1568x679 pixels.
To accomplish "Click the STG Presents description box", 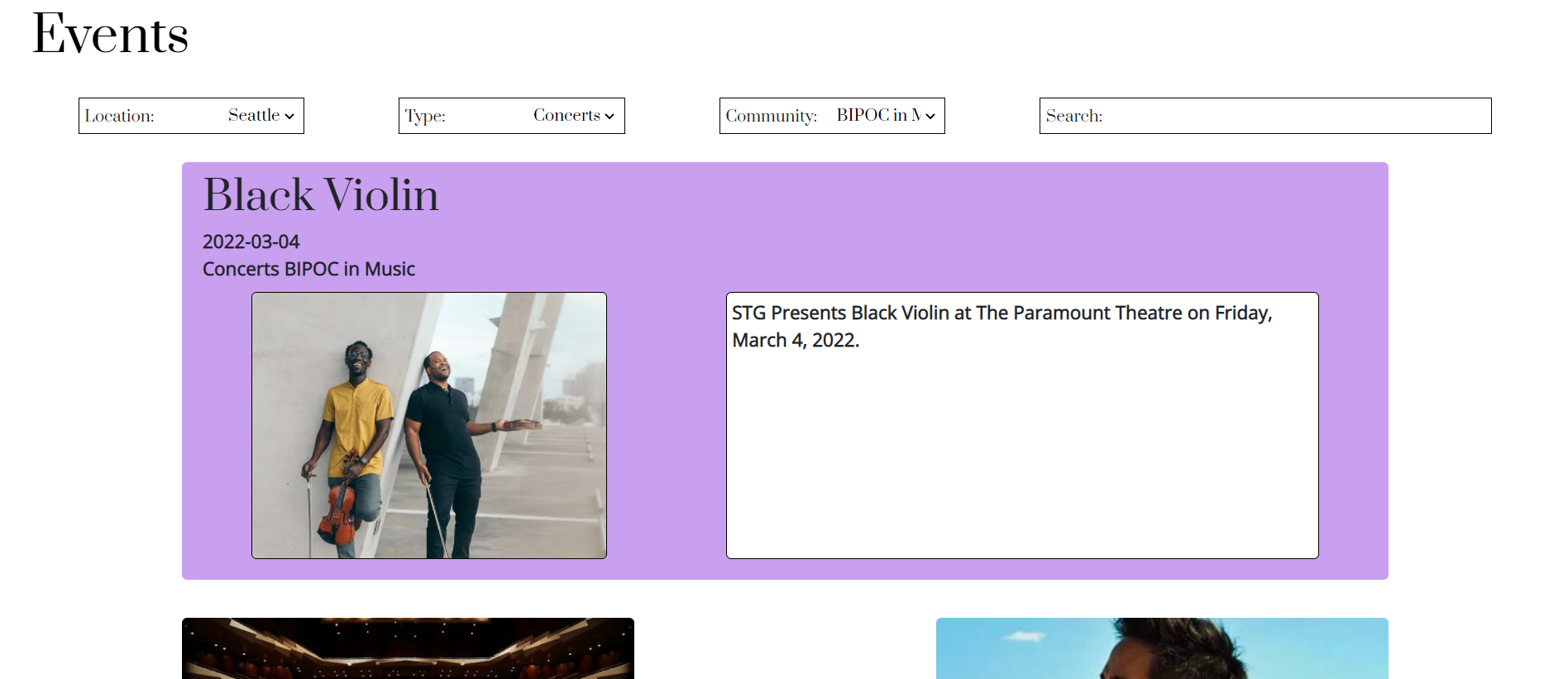I will tap(1022, 425).
